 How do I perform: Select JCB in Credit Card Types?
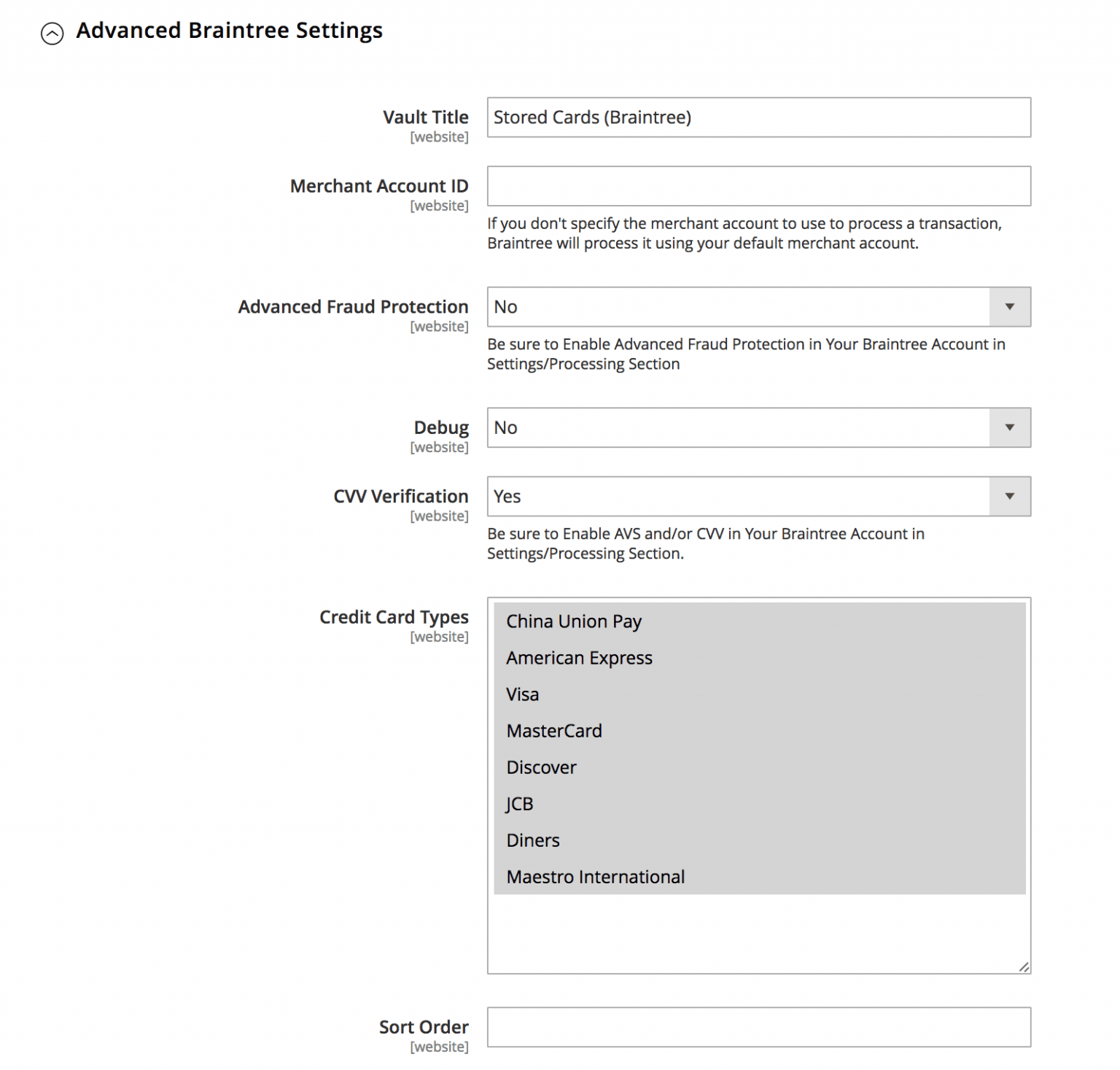coord(519,804)
